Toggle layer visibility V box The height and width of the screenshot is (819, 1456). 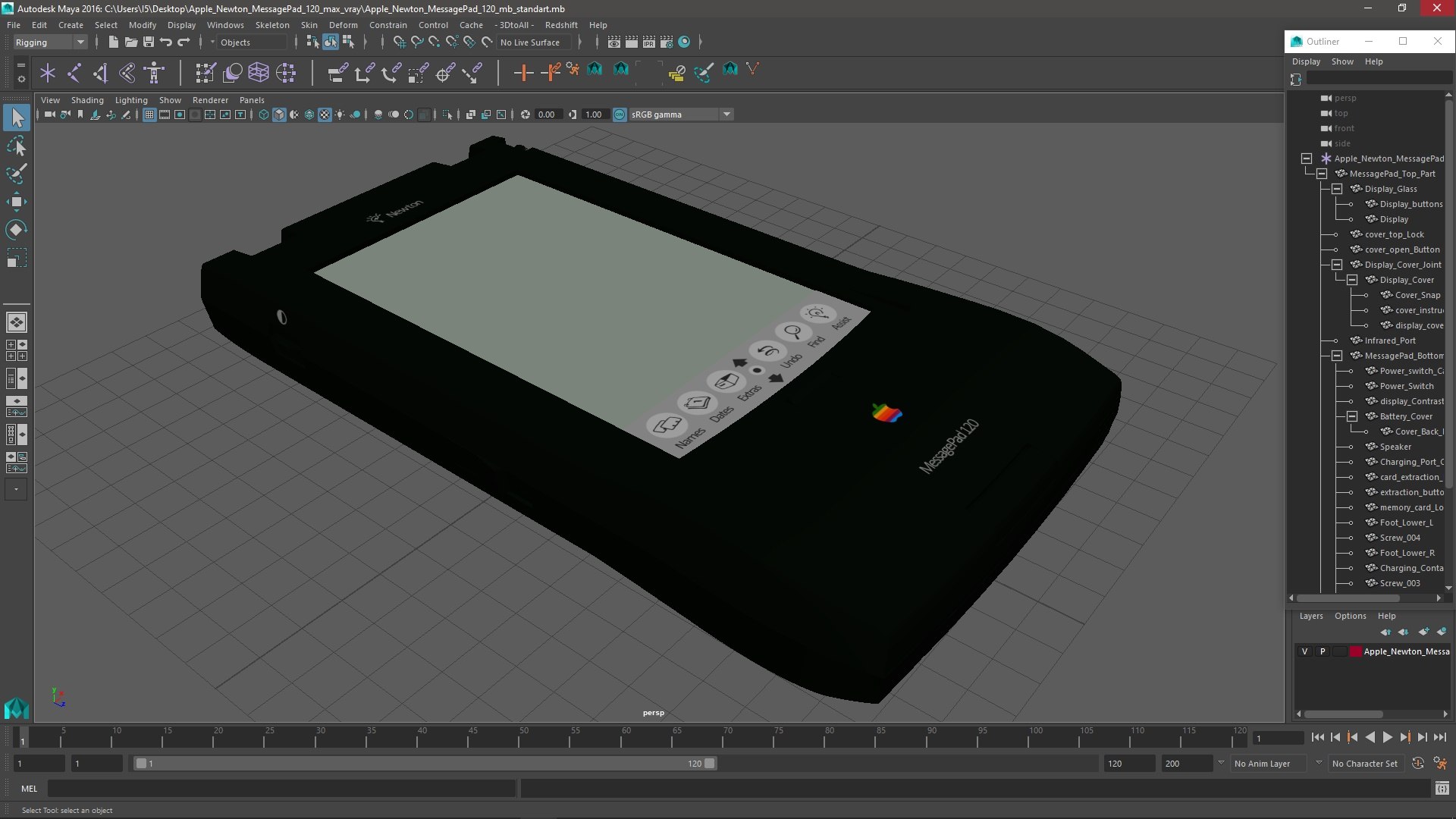point(1304,651)
